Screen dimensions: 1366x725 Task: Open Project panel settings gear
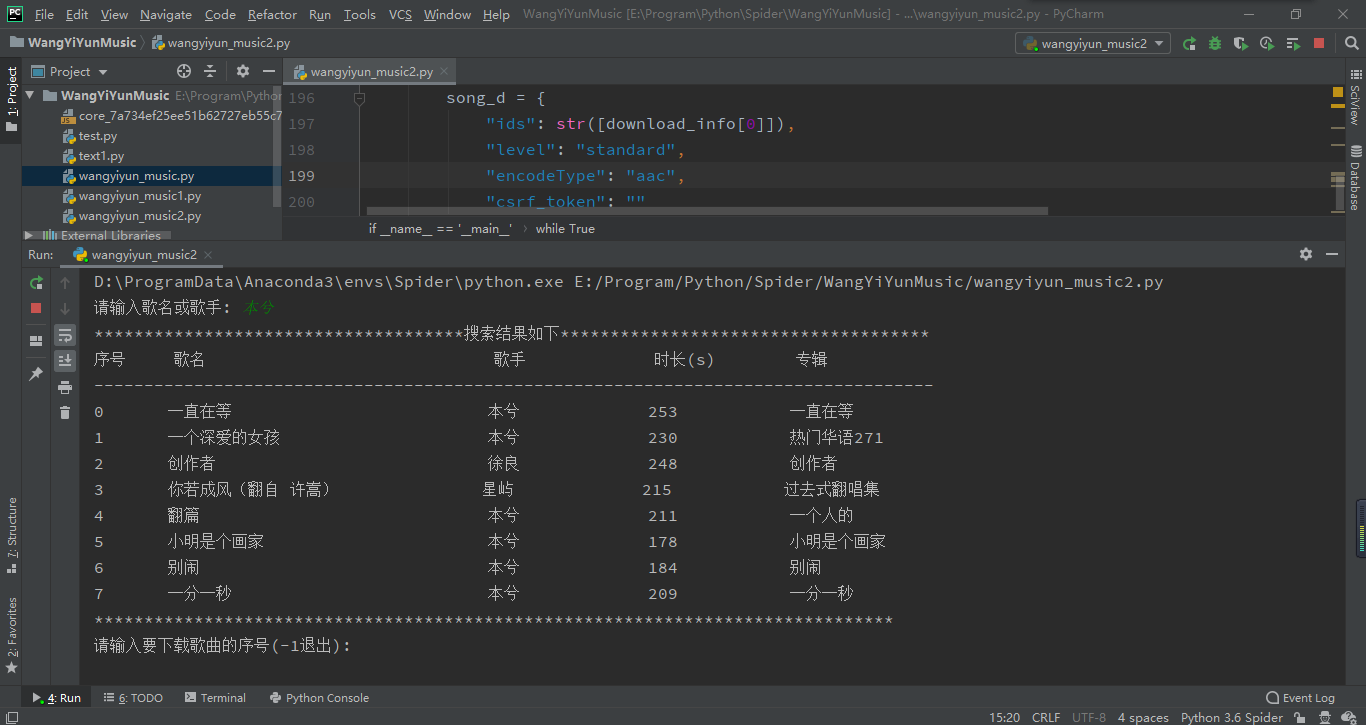(x=243, y=71)
